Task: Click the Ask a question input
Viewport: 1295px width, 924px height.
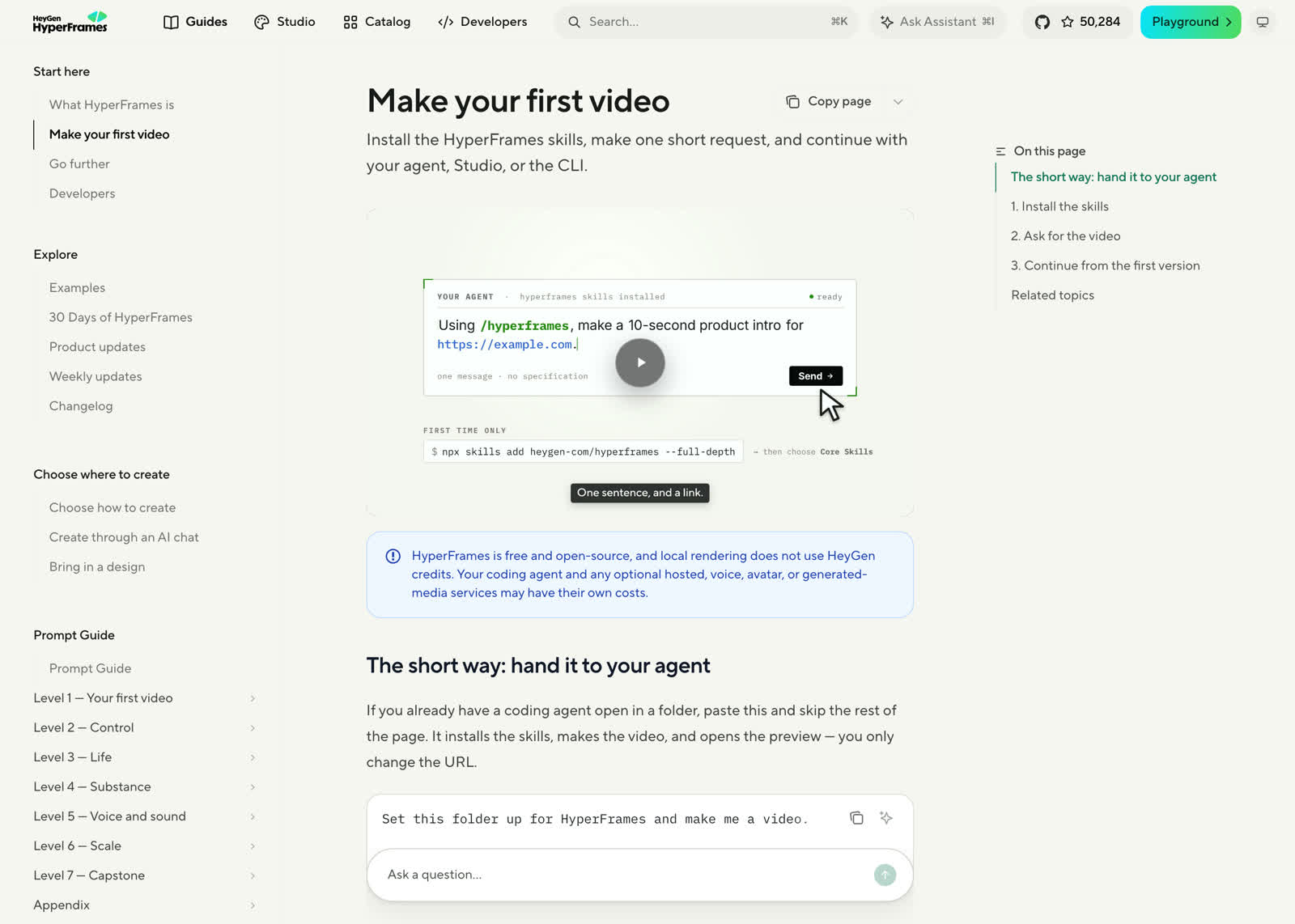Action: (623, 875)
